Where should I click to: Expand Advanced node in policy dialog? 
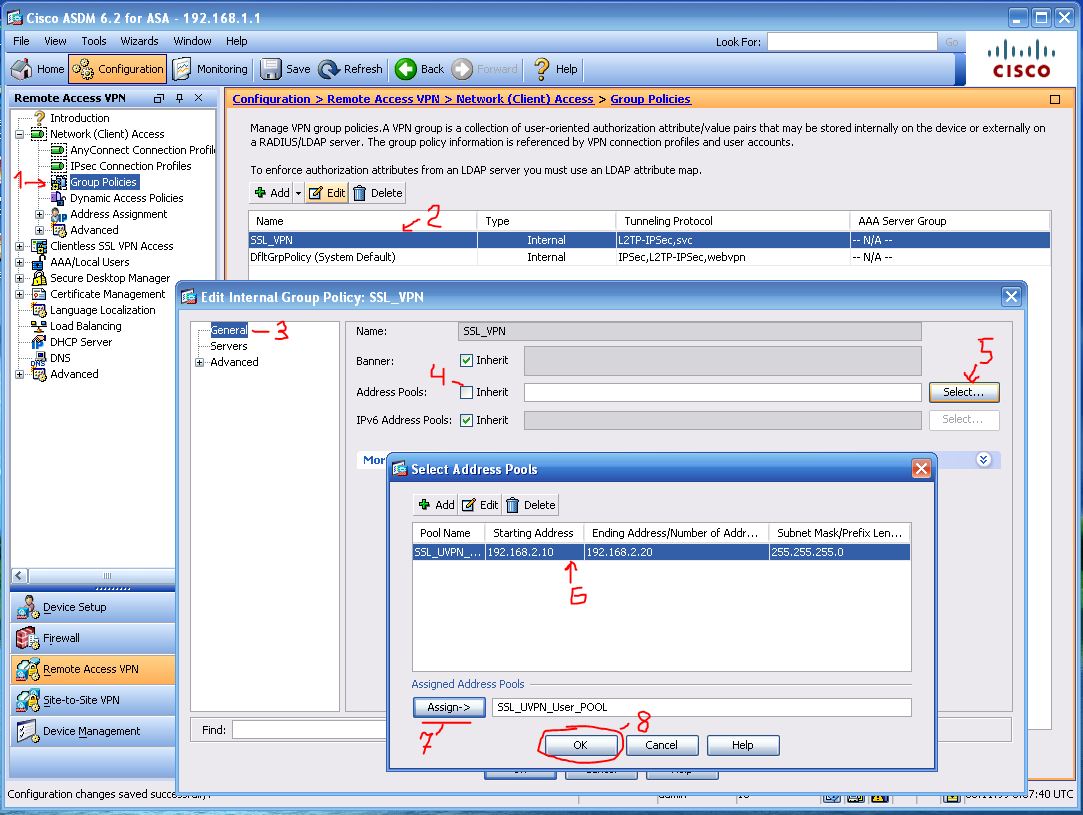tap(200, 363)
